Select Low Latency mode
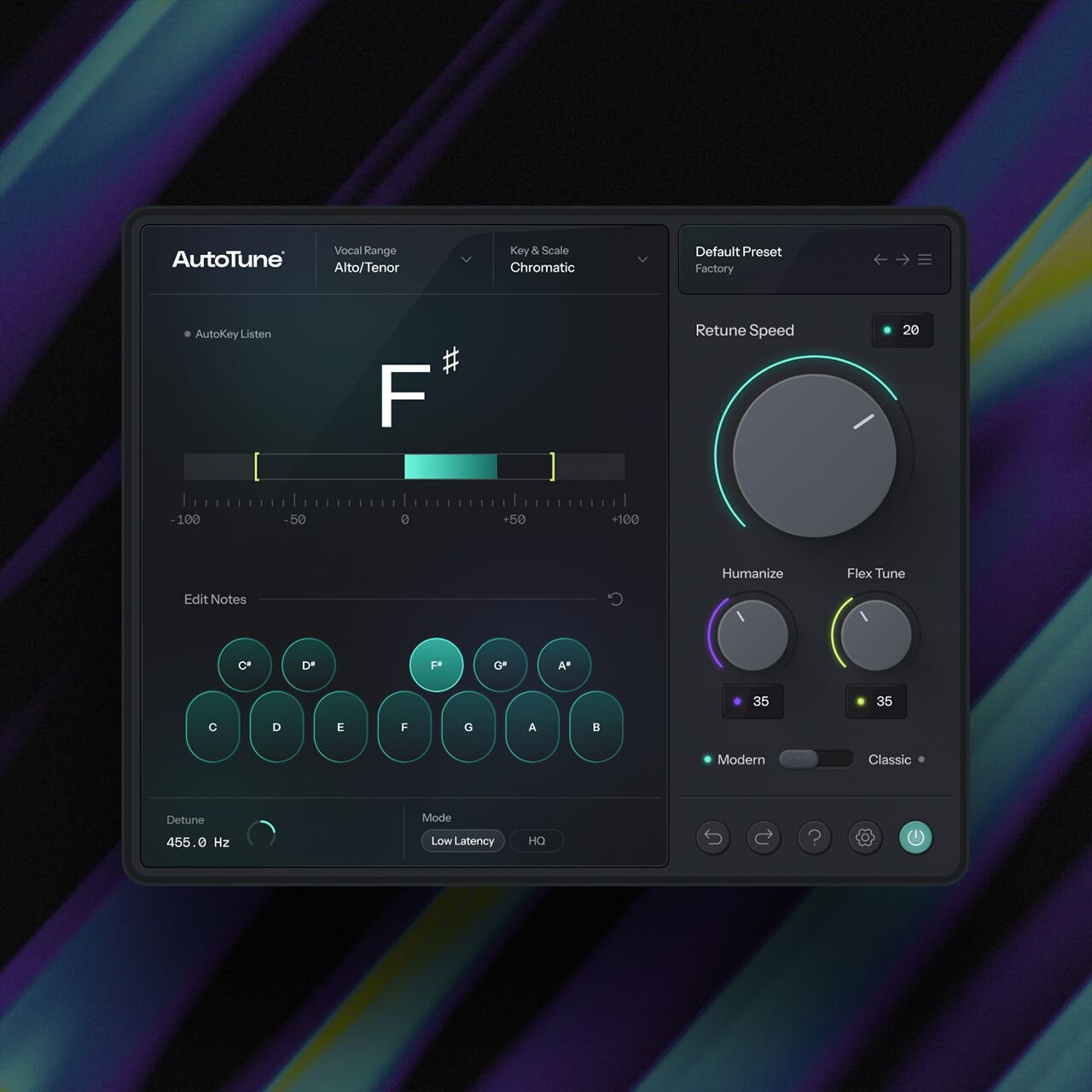The width and height of the screenshot is (1092, 1092). pos(462,841)
